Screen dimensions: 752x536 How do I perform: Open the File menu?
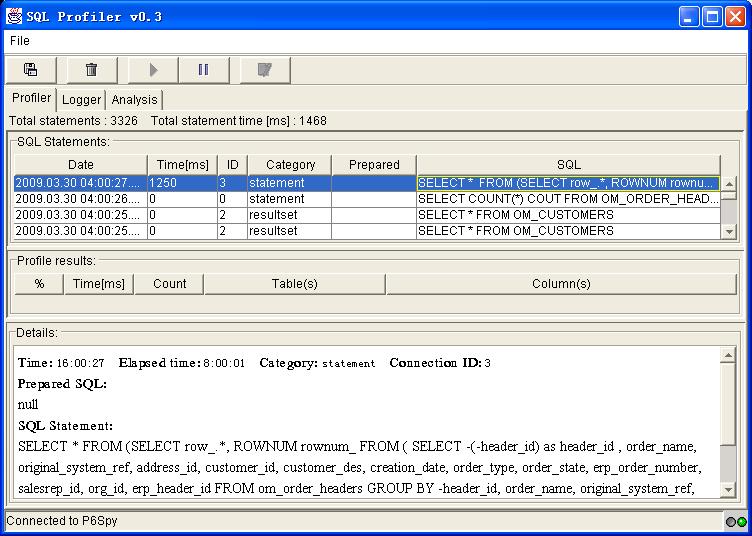tap(20, 41)
